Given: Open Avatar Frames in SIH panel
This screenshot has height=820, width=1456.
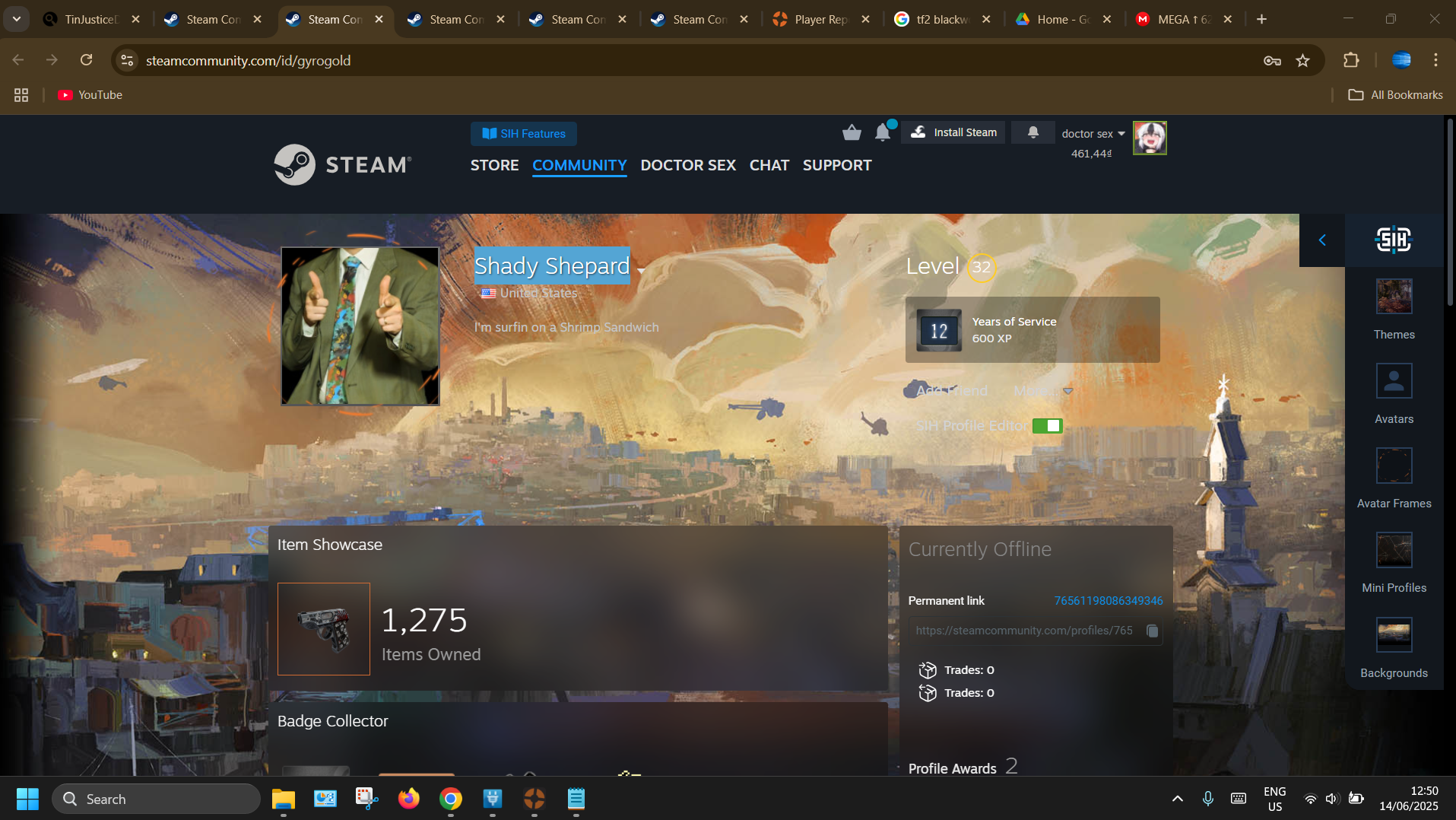Looking at the screenshot, I should tap(1394, 478).
